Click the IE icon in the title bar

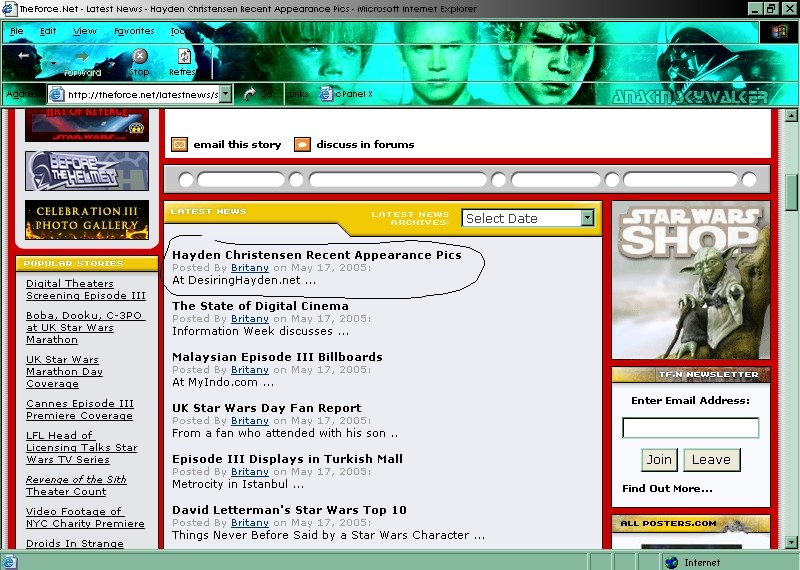tap(9, 8)
